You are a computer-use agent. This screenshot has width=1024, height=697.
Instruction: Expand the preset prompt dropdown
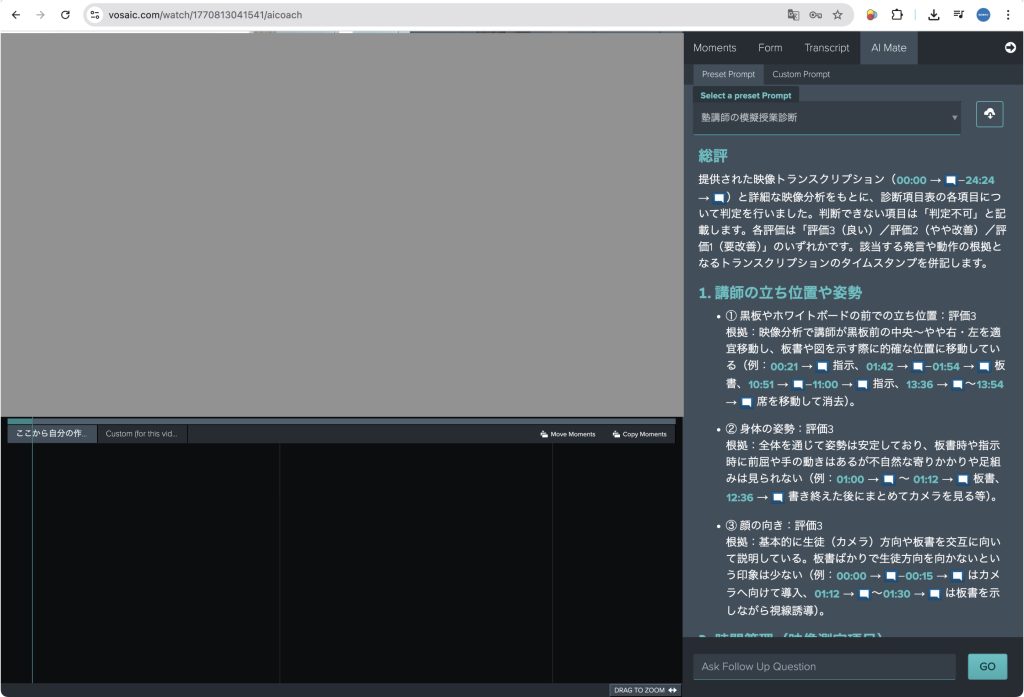[x=826, y=117]
